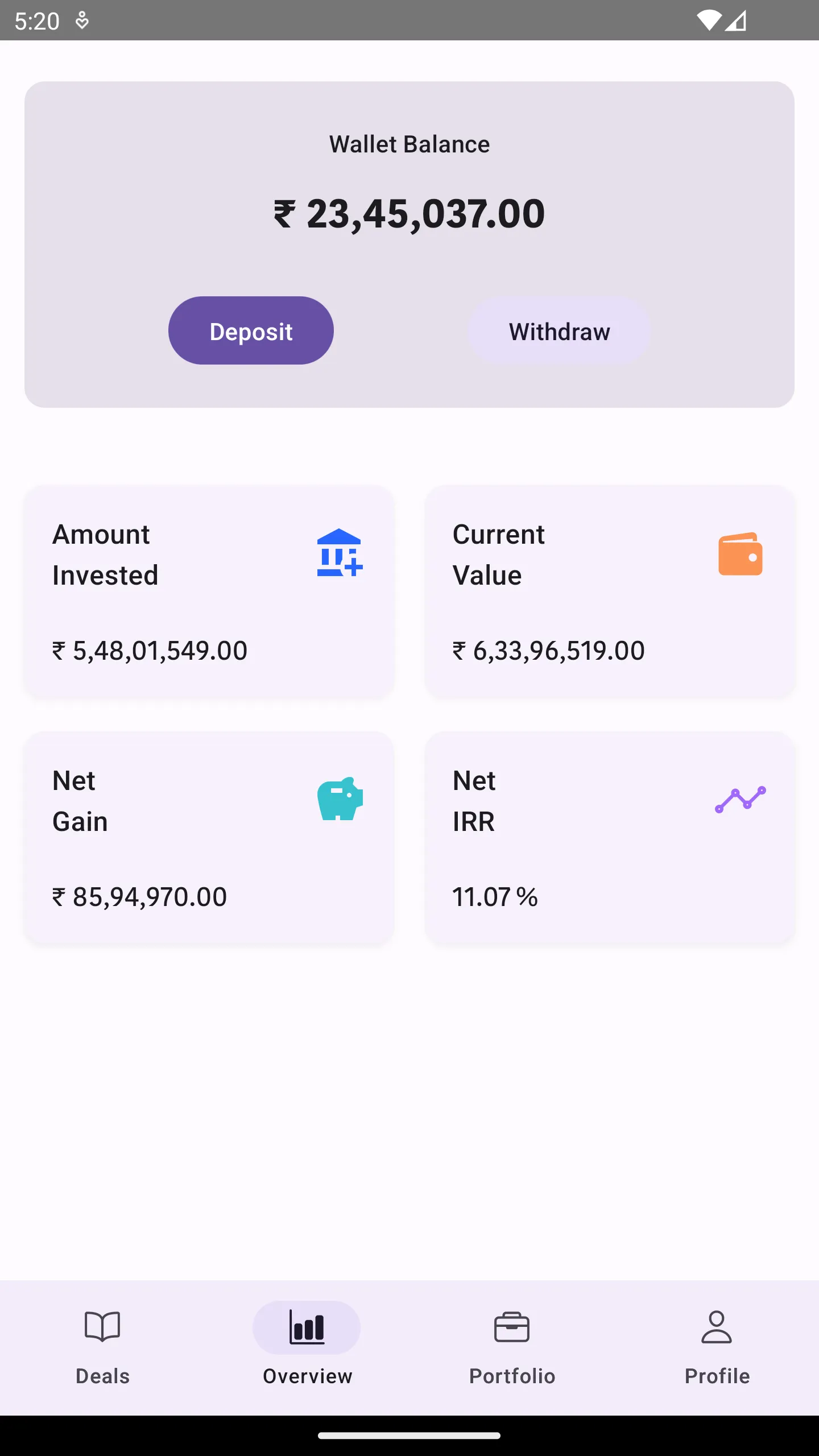
Task: Tap the bank icon on Amount Invested
Action: tap(340, 553)
